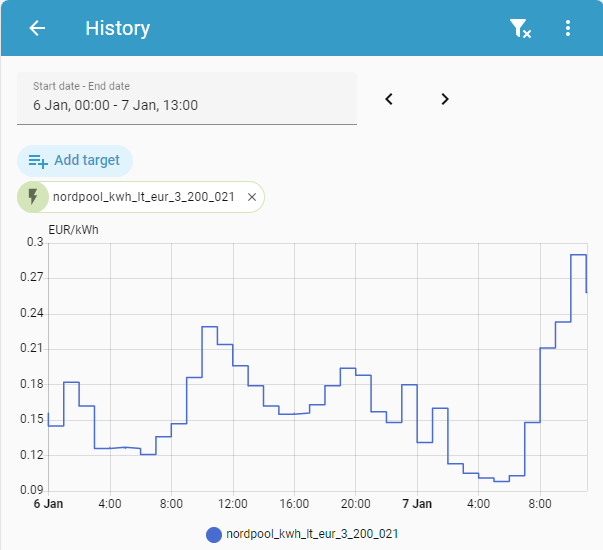Click the 6 Jan label on the time axis
Image resolution: width=603 pixels, height=550 pixels.
coord(49,503)
